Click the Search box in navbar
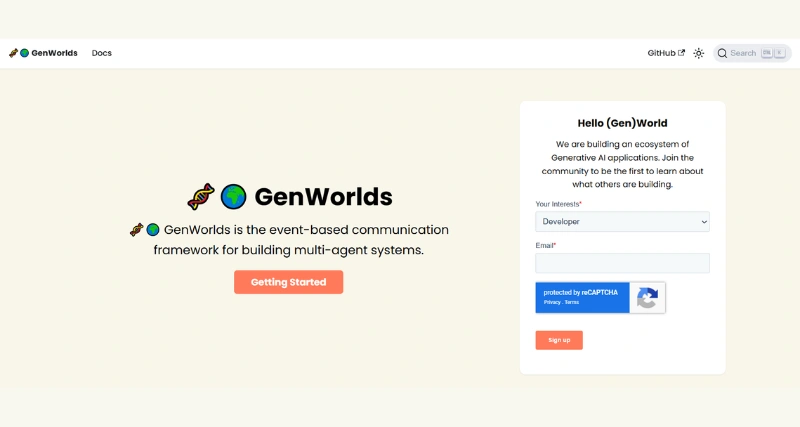Image resolution: width=800 pixels, height=427 pixels. click(x=752, y=53)
